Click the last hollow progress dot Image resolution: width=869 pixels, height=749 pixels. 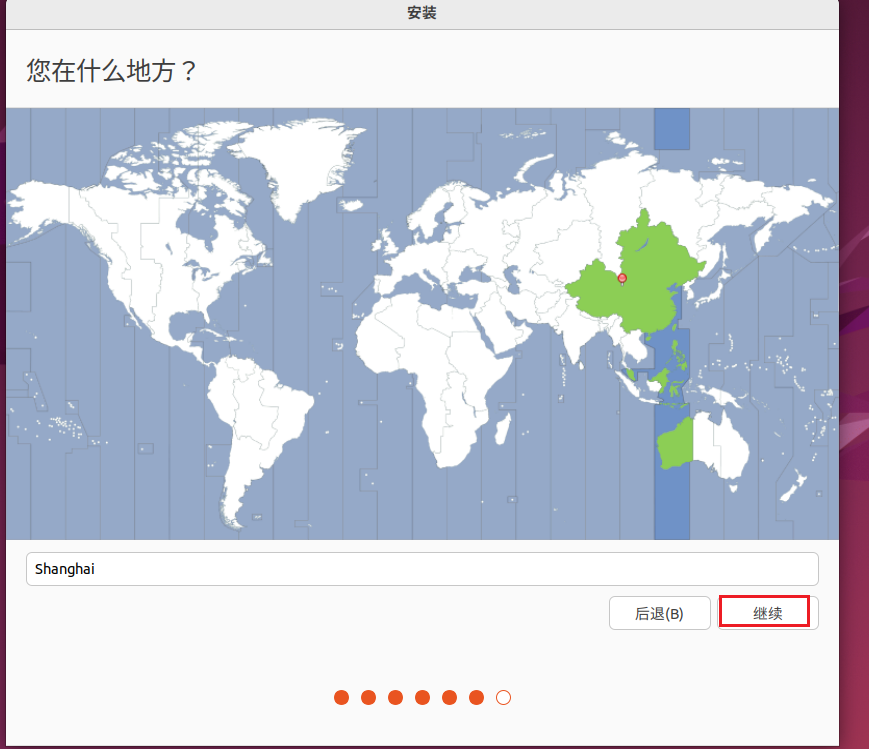(x=503, y=697)
